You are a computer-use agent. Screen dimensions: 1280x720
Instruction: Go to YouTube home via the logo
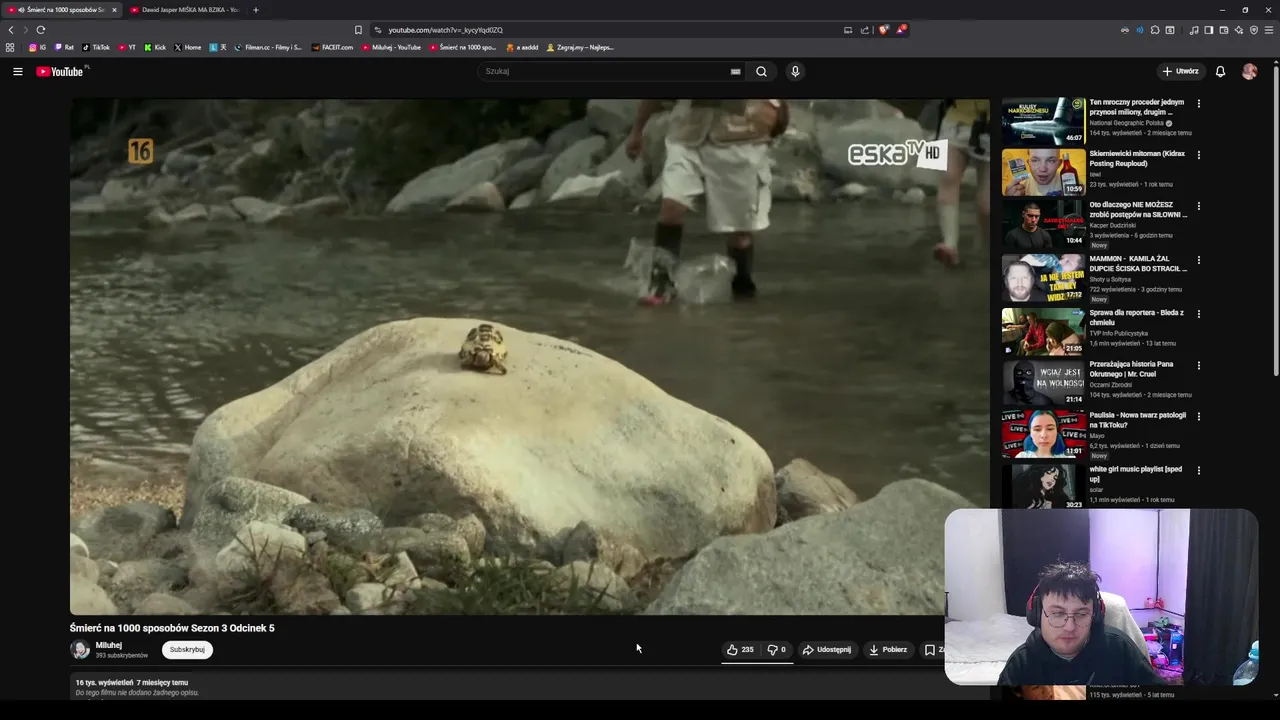tap(61, 71)
